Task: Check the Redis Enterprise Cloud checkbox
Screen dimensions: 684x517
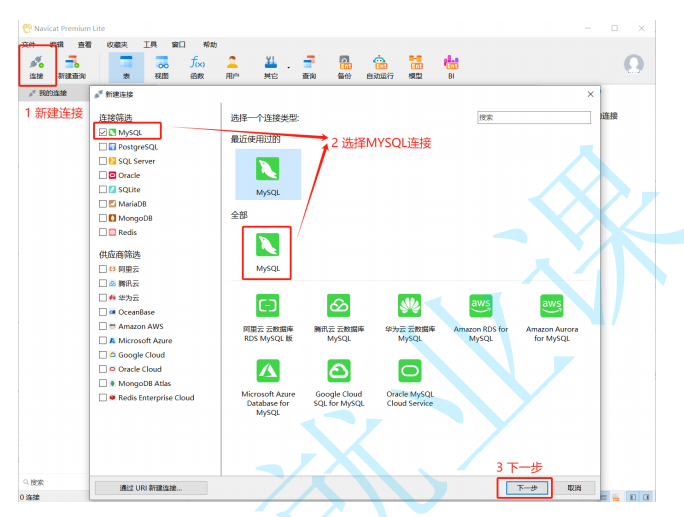Action: 103,397
